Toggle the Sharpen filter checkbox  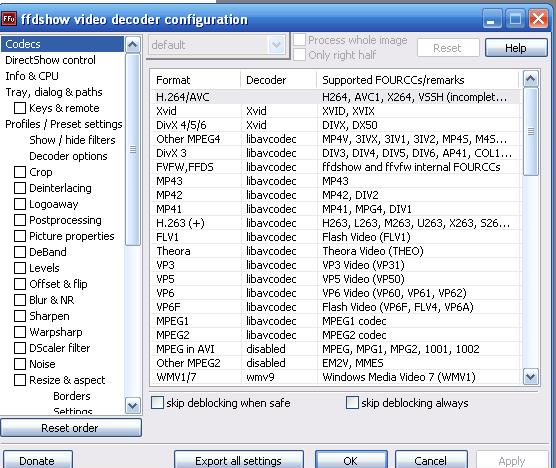coord(20,316)
